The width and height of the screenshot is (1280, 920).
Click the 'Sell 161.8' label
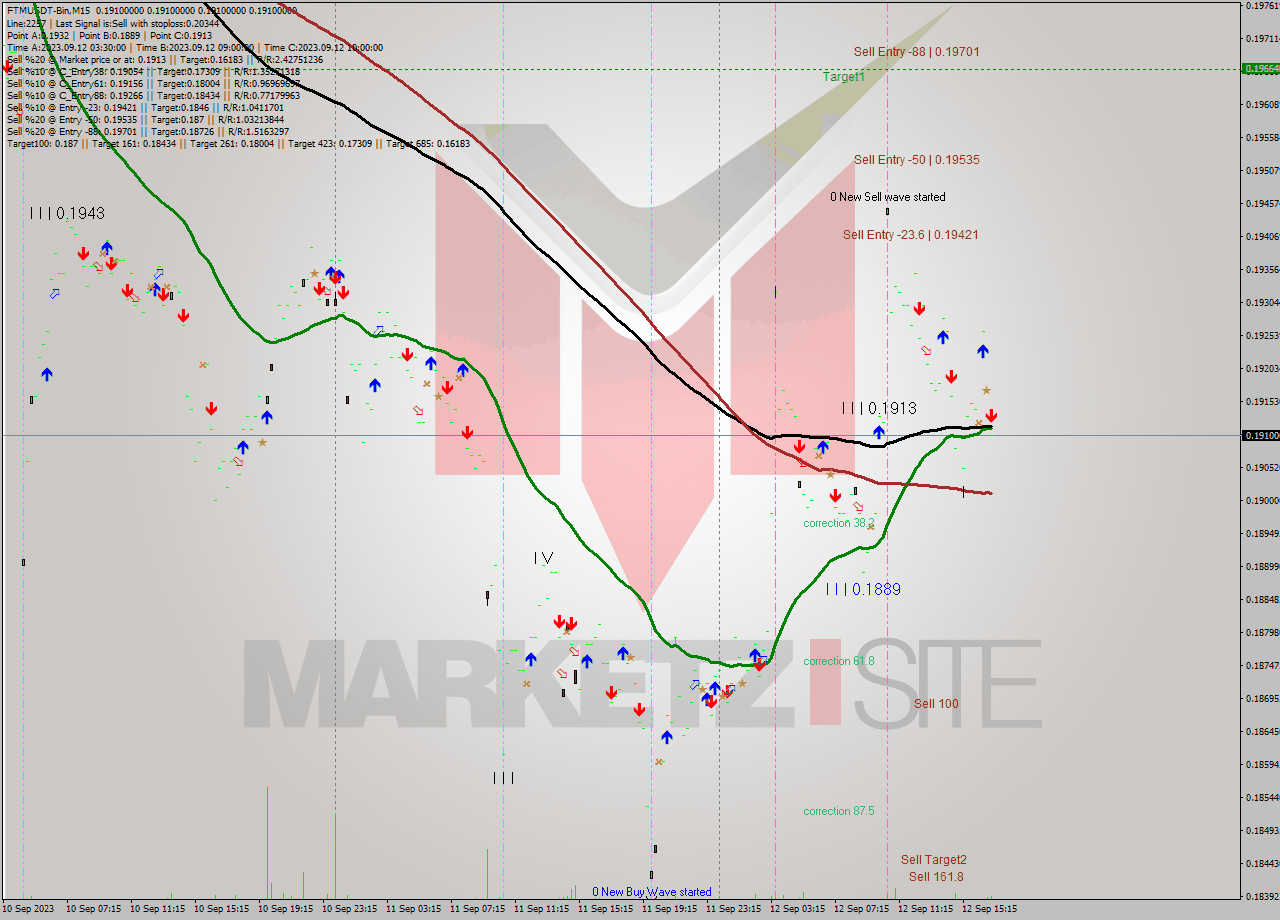pos(936,877)
